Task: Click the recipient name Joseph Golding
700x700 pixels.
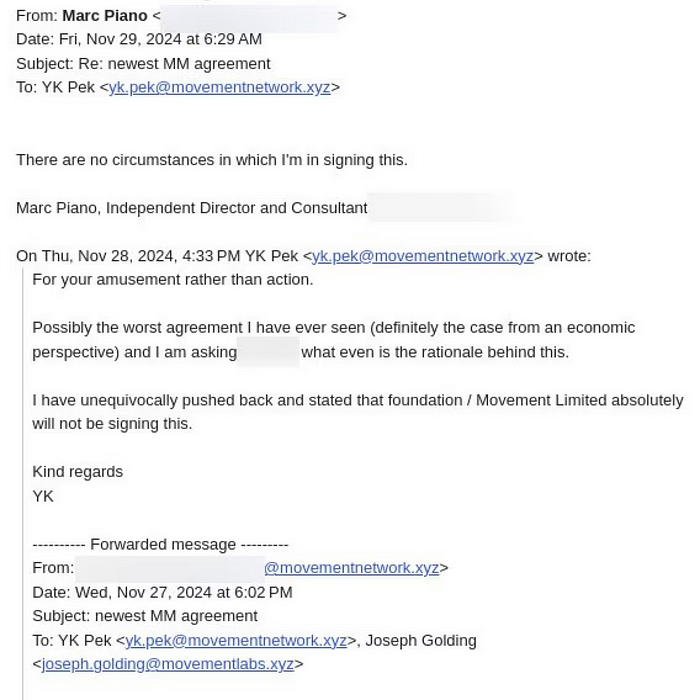Action: pos(421,641)
